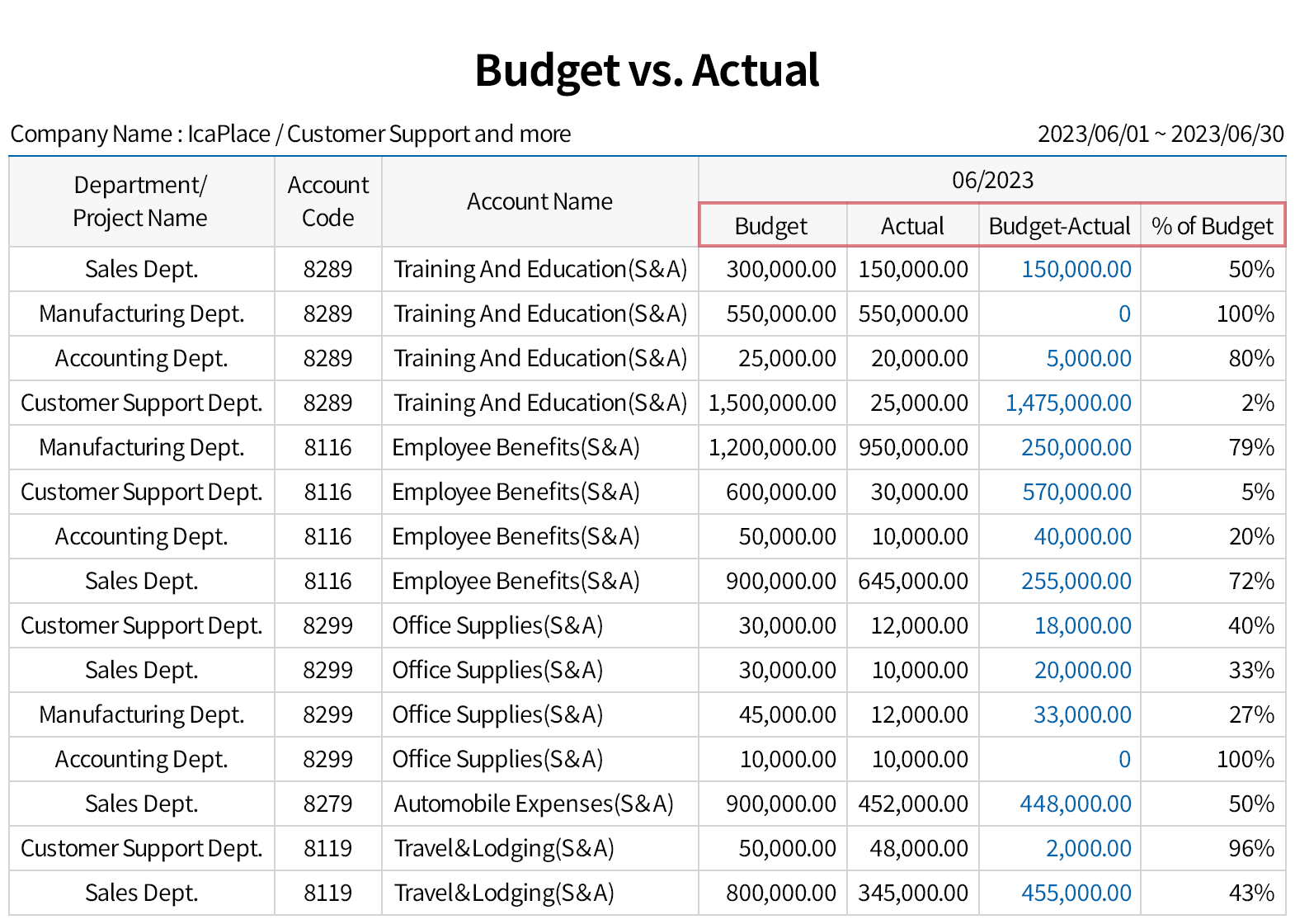
Task: Select the Automobile Expenses(S&A) account name cell
Action: coord(534,804)
